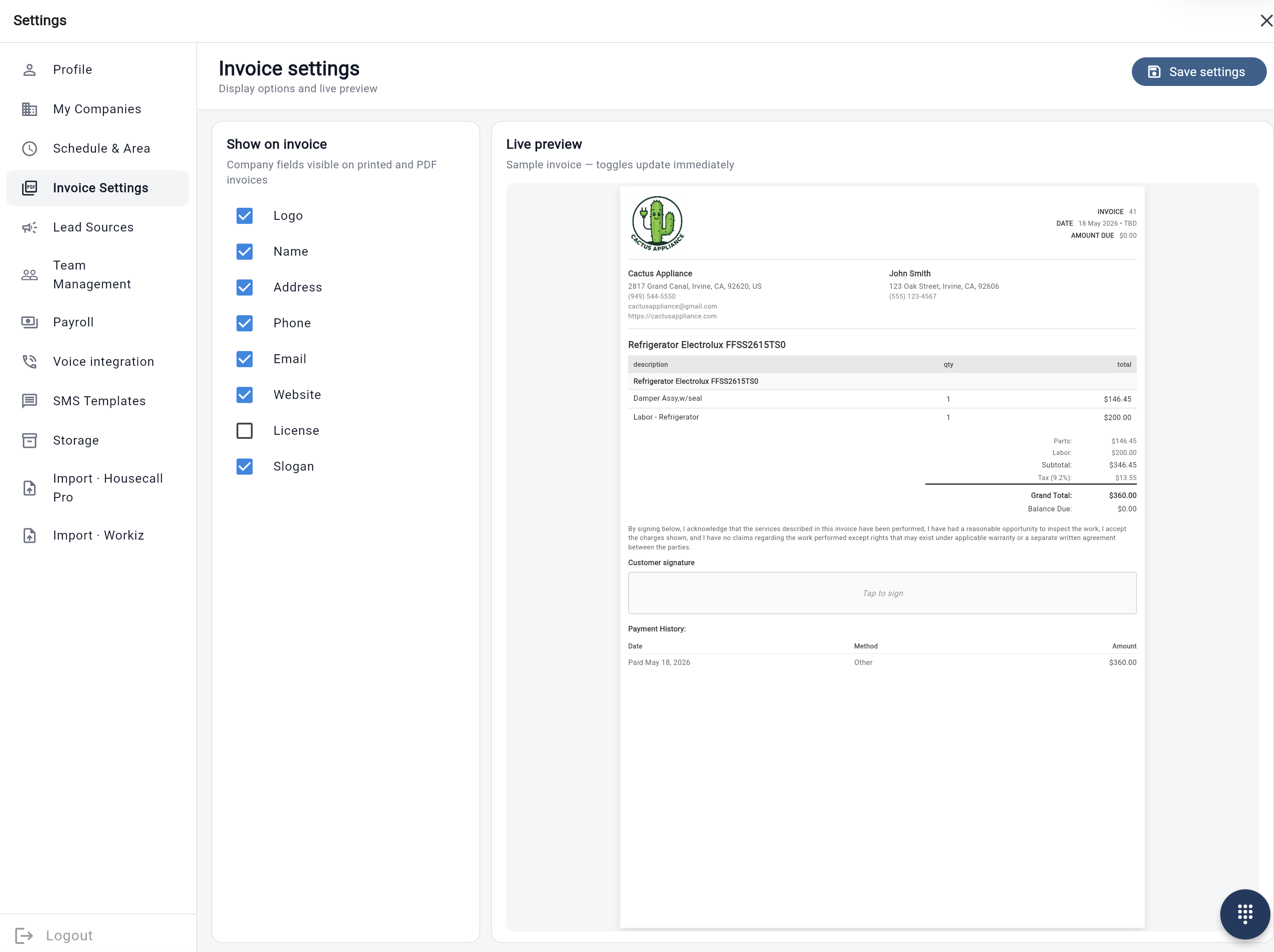Click the Tax (9.2%) amount $13.55
This screenshot has width=1274, height=952.
click(x=1125, y=478)
